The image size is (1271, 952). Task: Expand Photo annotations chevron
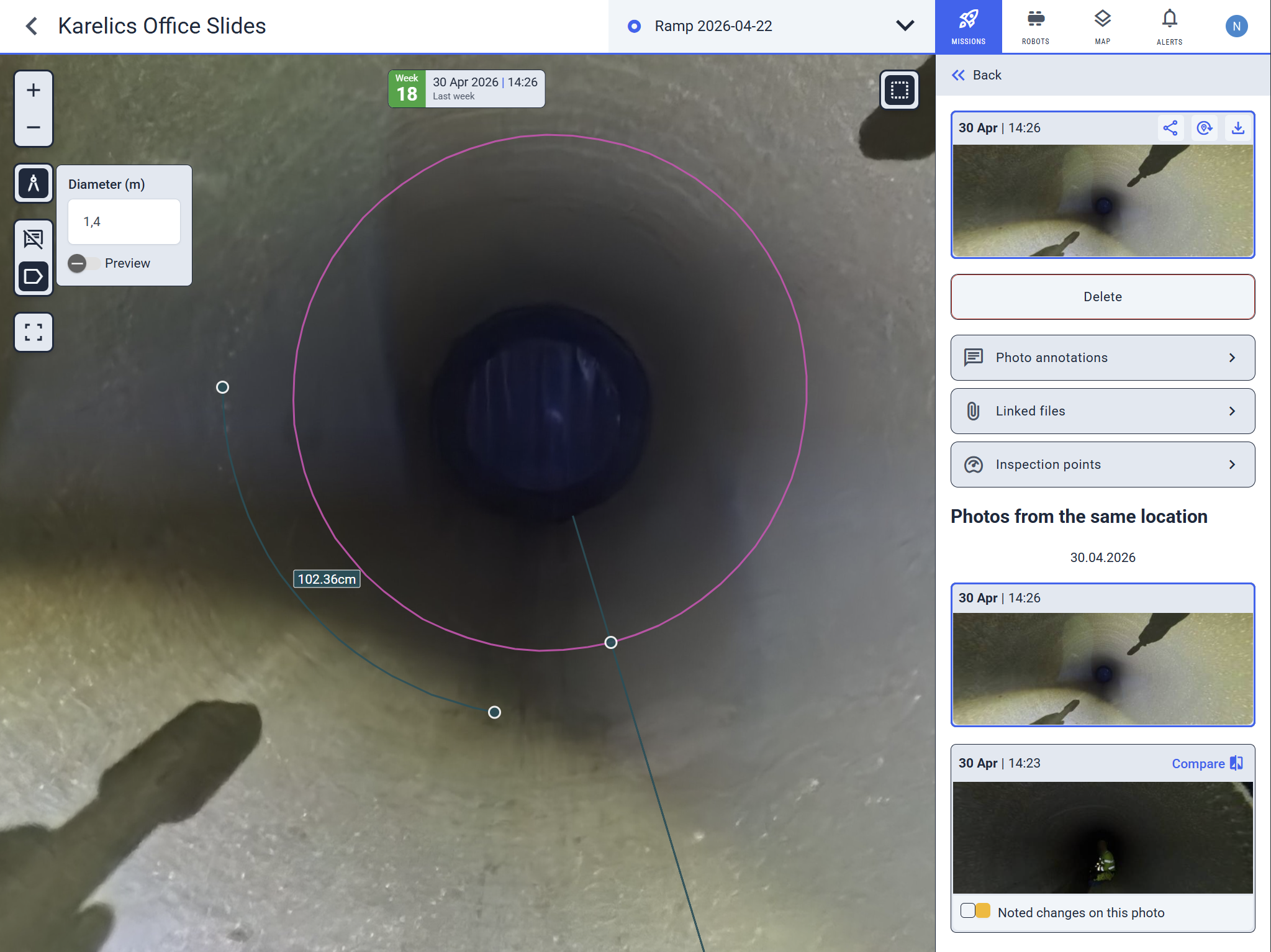click(x=1233, y=358)
